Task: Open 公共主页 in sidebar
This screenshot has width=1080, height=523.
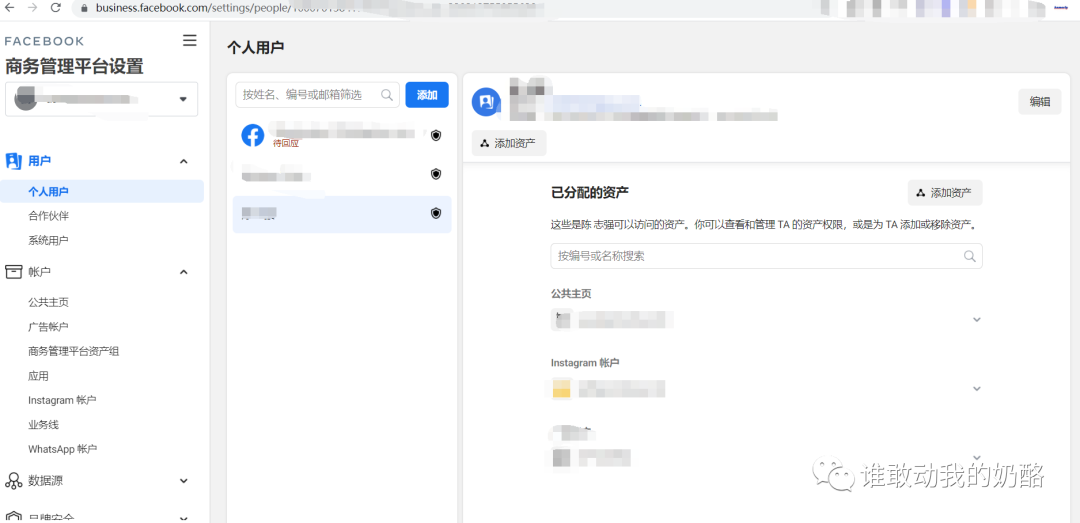Action: pyautogui.click(x=48, y=302)
